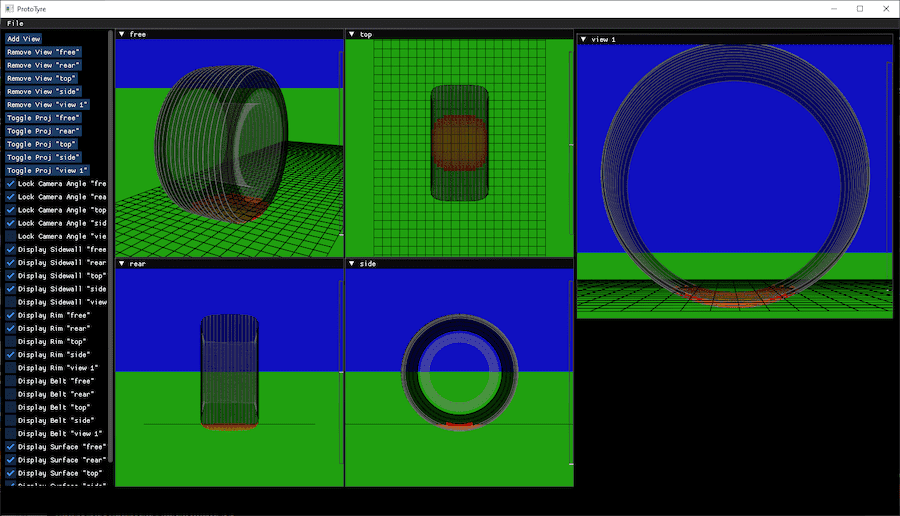Check Display Sidewall "view 1" box

tap(10, 301)
